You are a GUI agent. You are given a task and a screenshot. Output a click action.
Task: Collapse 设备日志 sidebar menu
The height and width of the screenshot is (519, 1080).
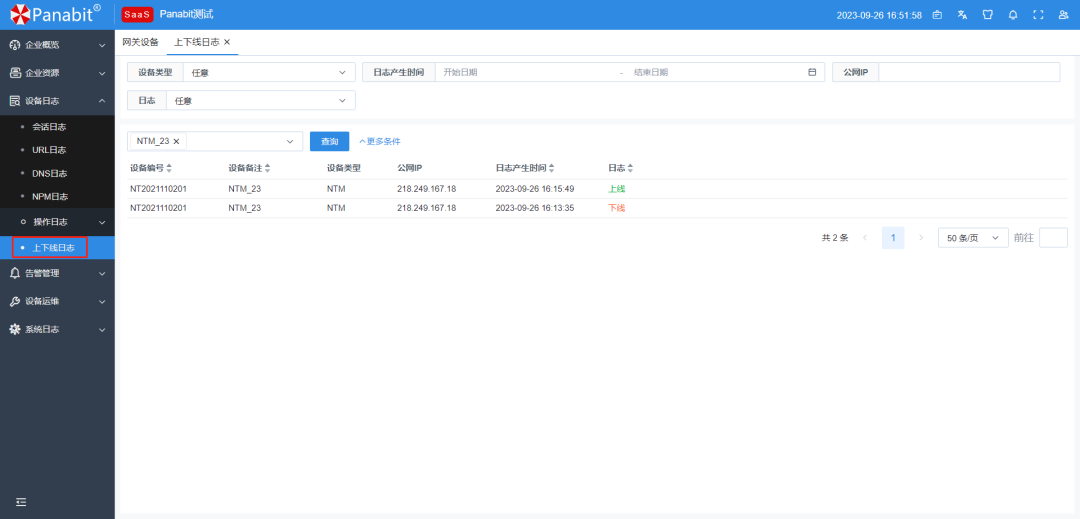tap(57, 101)
